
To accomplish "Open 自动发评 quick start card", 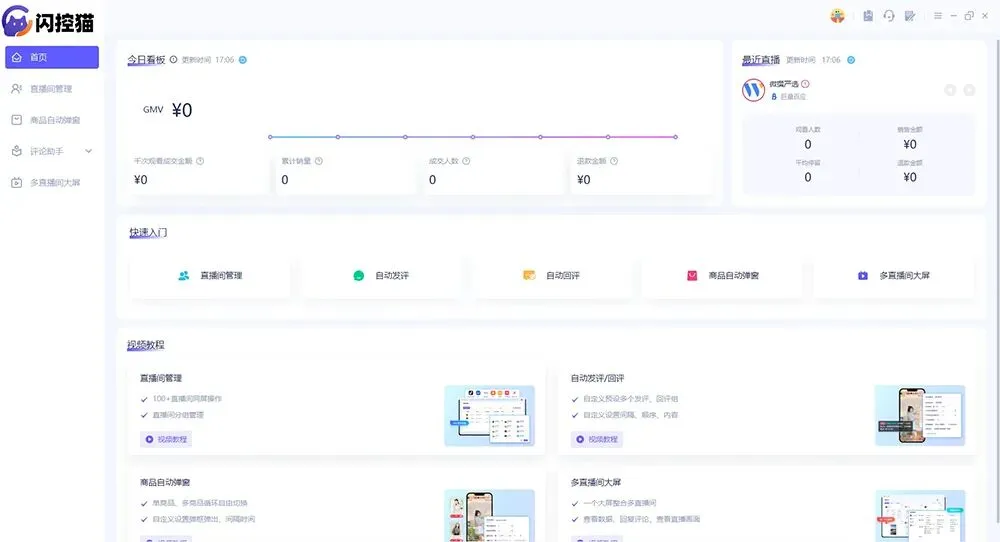I will click(381, 276).
